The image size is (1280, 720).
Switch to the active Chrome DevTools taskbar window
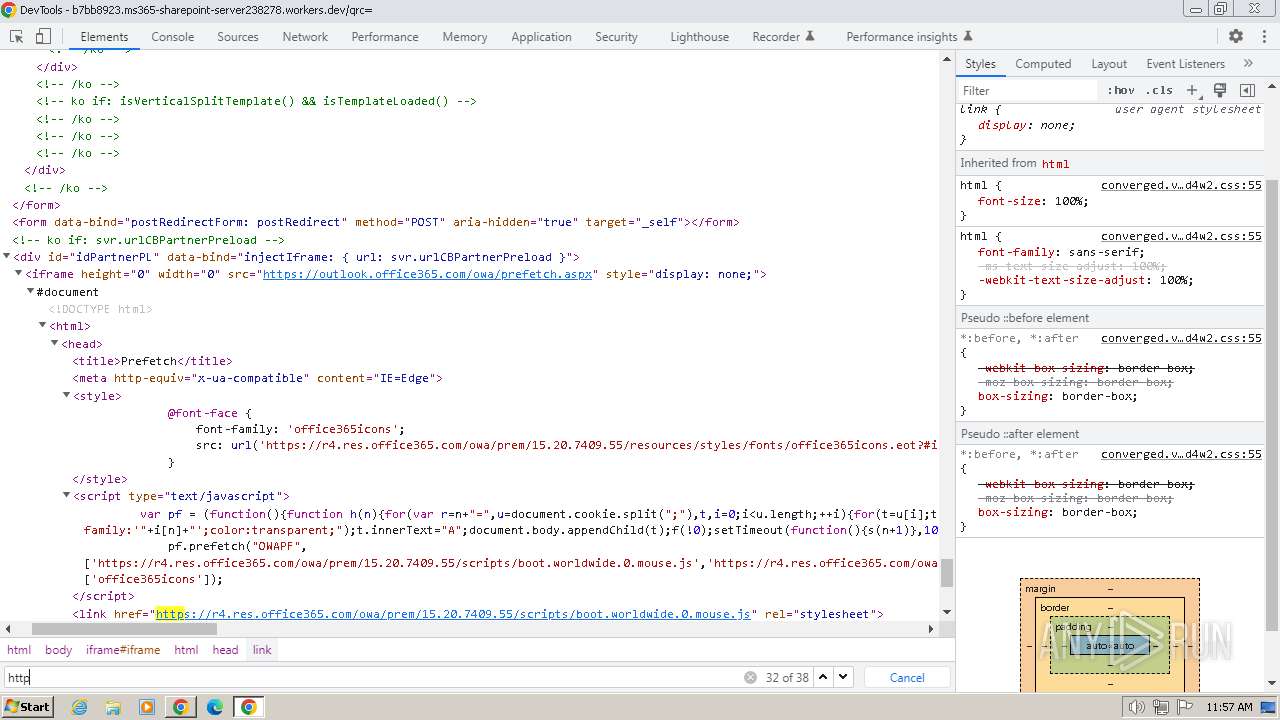click(248, 707)
